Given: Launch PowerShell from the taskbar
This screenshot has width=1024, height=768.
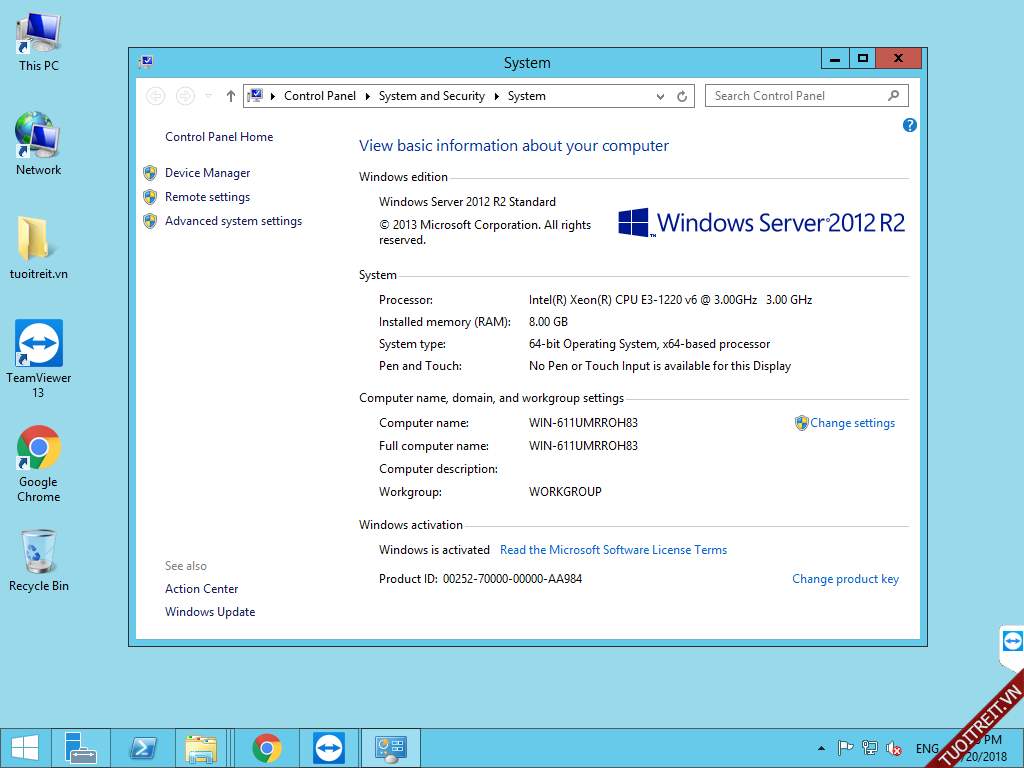Looking at the screenshot, I should click(143, 747).
